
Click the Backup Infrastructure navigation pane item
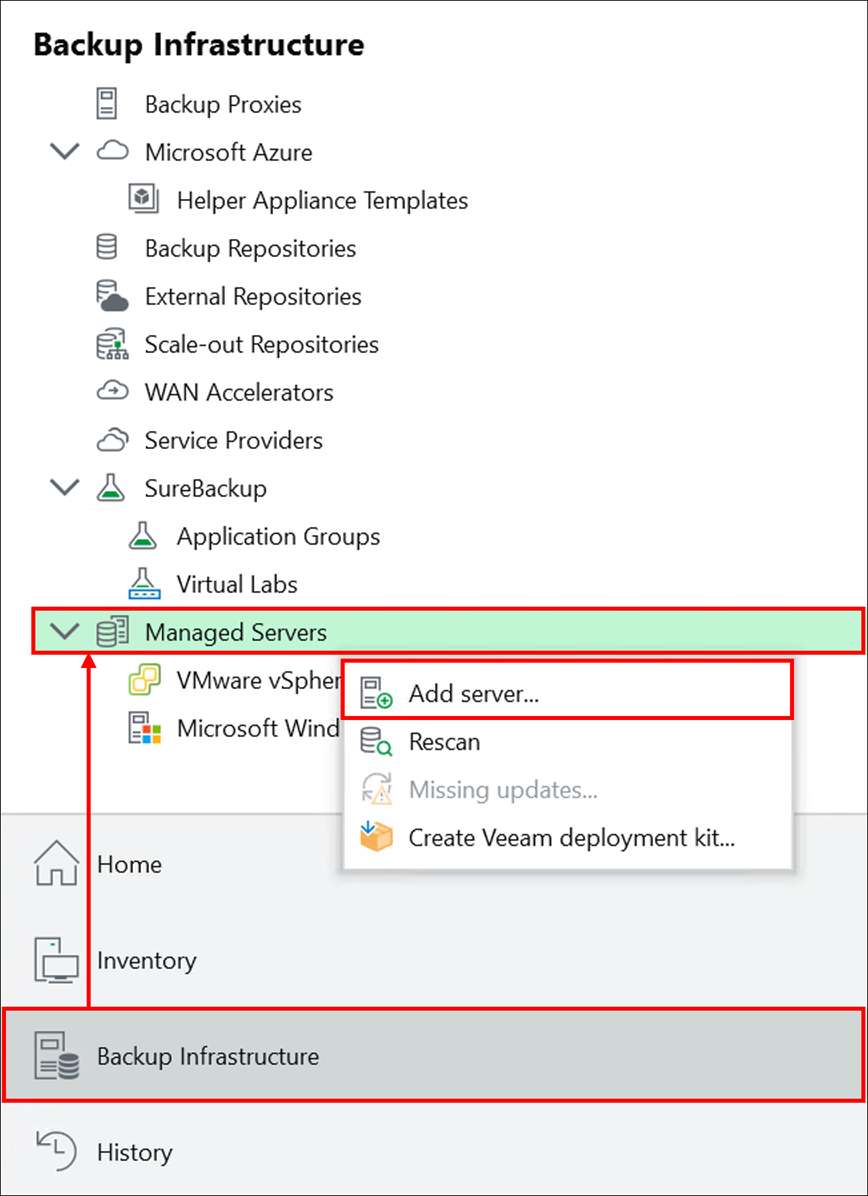pos(207,1056)
